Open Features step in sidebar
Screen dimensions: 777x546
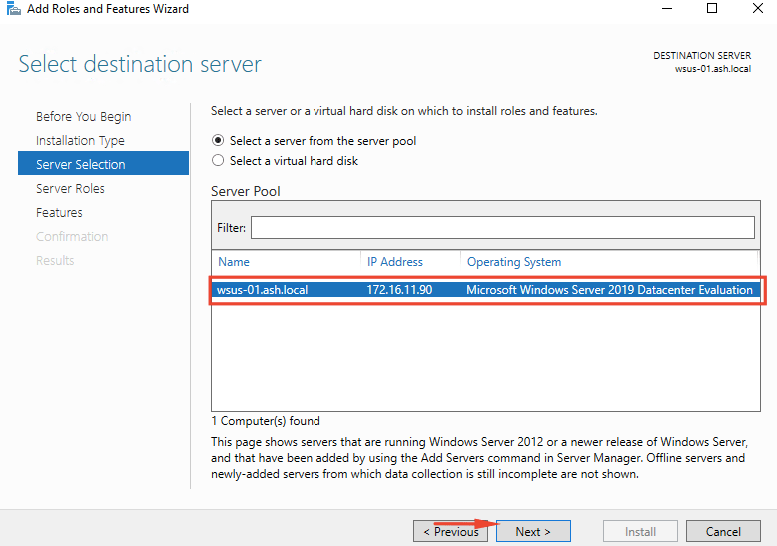tap(59, 213)
